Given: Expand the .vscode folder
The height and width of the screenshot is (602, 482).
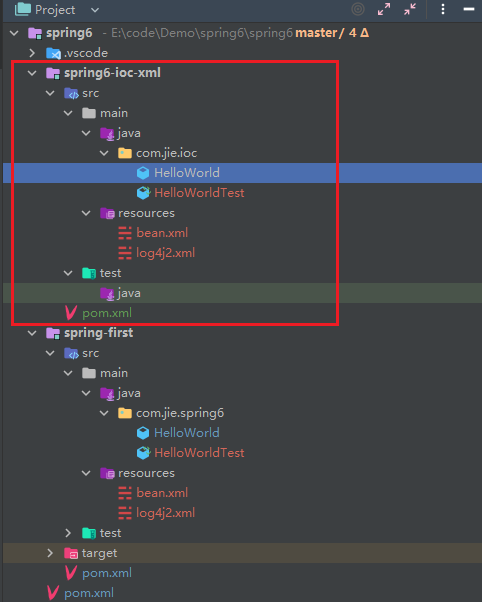Looking at the screenshot, I should [x=32, y=53].
